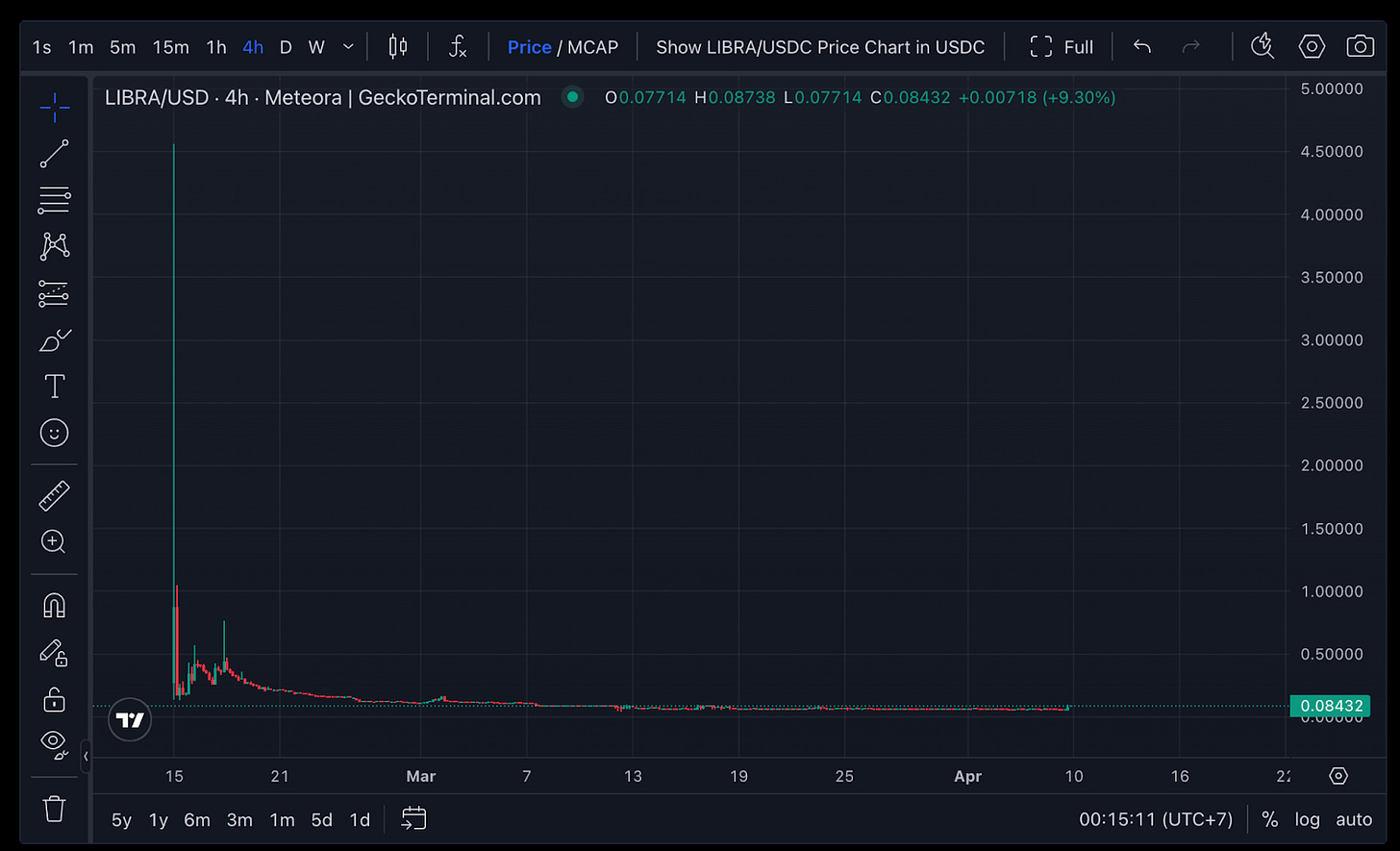Toggle lock all drawing tools
The width and height of the screenshot is (1400, 851).
(x=55, y=699)
